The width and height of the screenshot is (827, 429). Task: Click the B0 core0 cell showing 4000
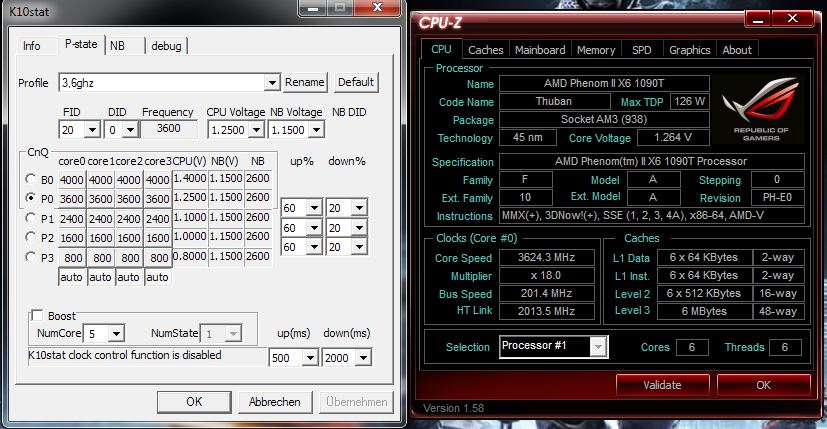click(x=72, y=180)
